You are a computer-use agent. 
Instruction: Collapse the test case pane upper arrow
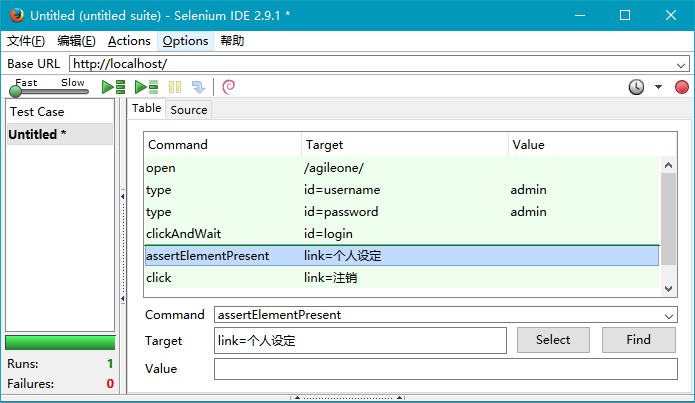click(x=122, y=196)
